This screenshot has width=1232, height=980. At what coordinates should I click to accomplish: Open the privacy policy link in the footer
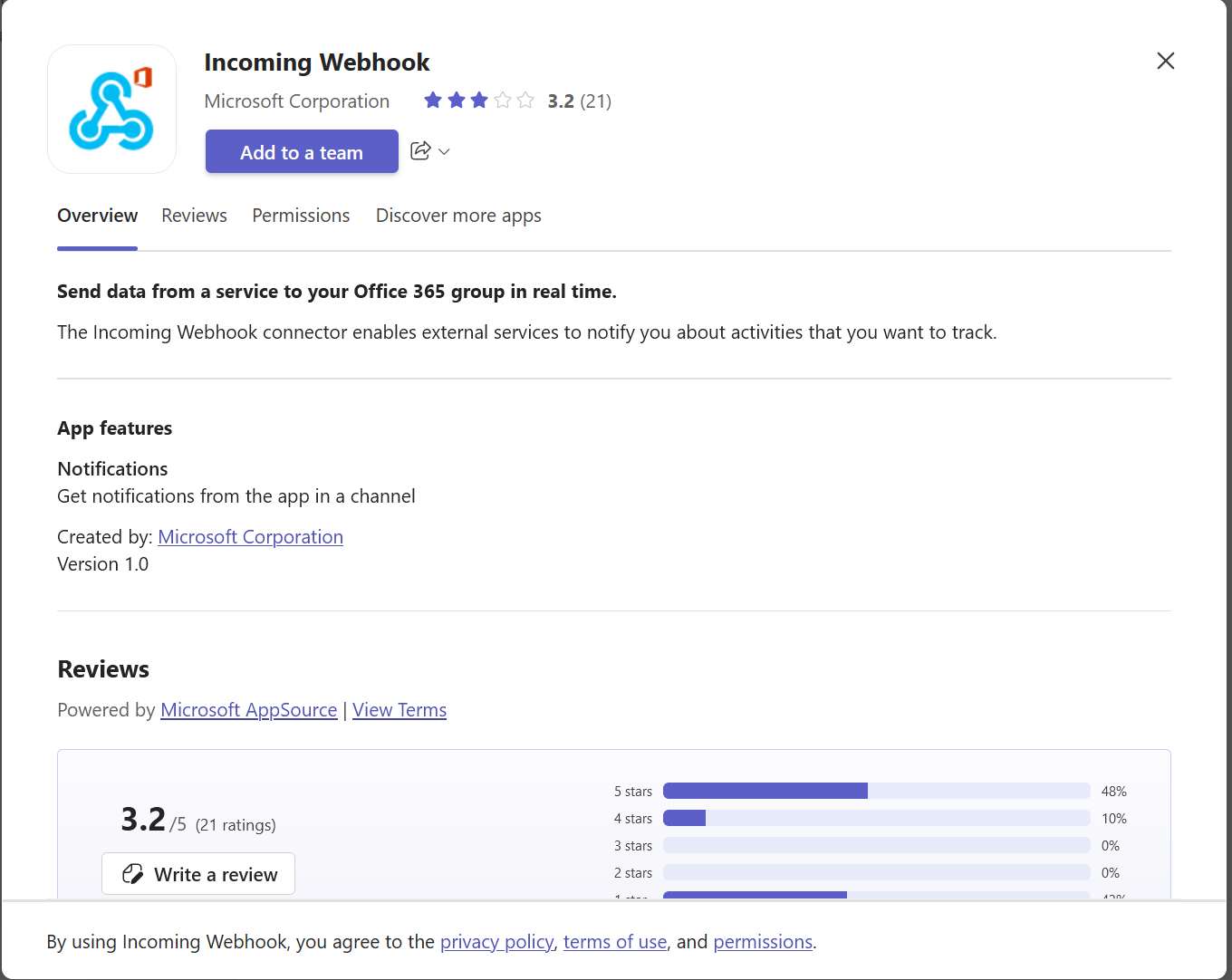496,941
